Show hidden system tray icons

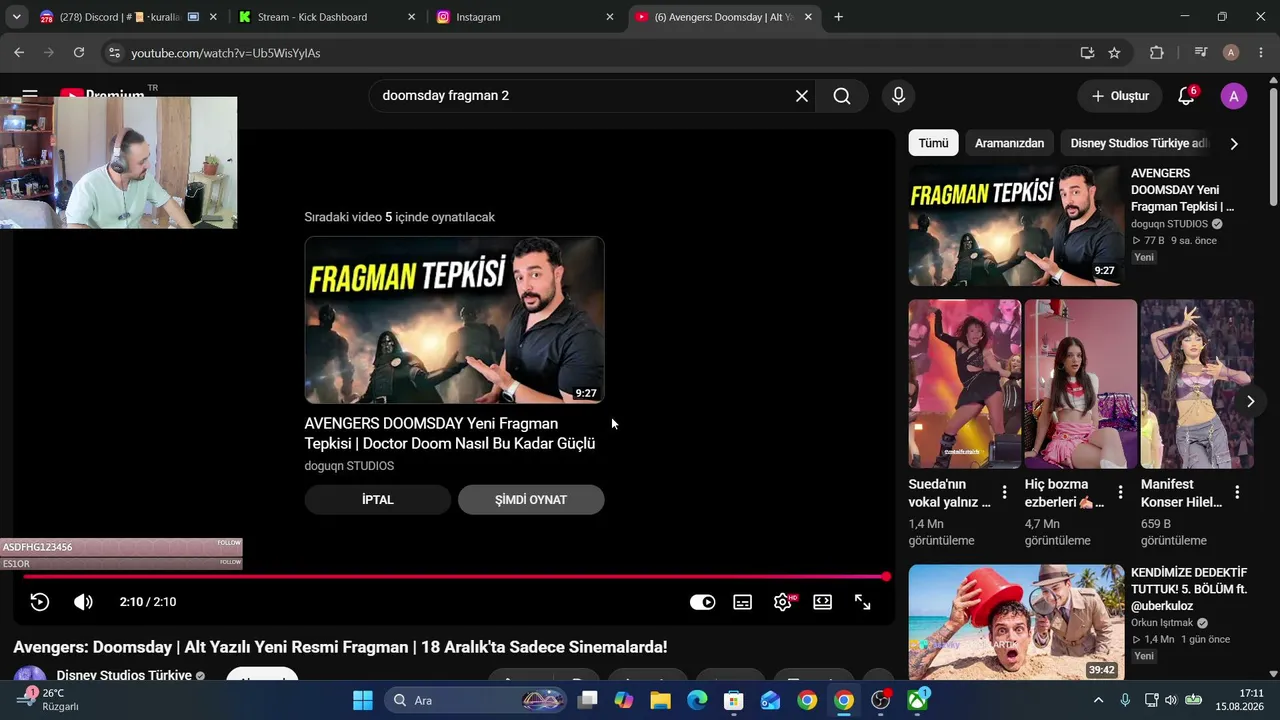(1098, 700)
